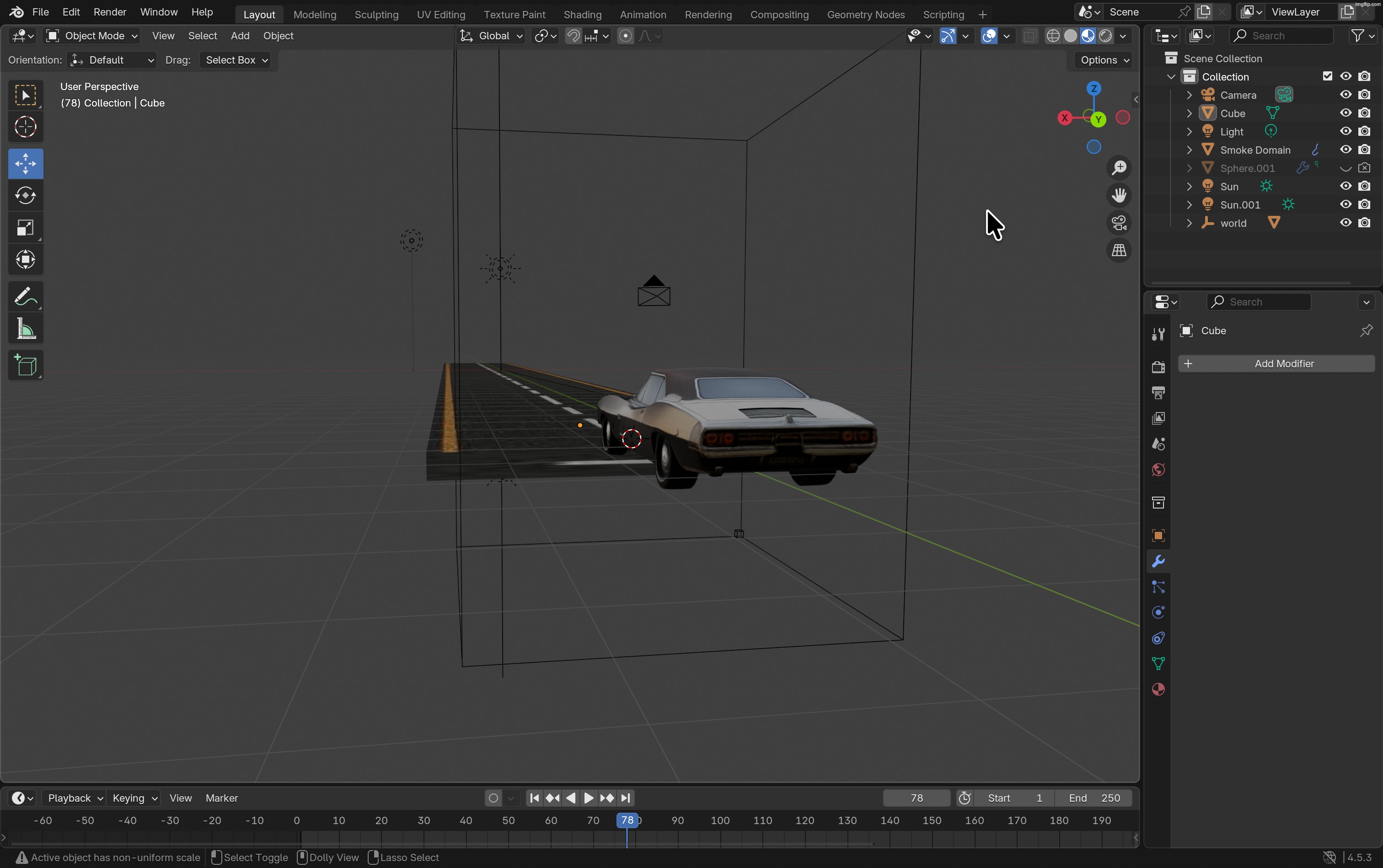Switch to the Shading workspace tab

pyautogui.click(x=582, y=14)
